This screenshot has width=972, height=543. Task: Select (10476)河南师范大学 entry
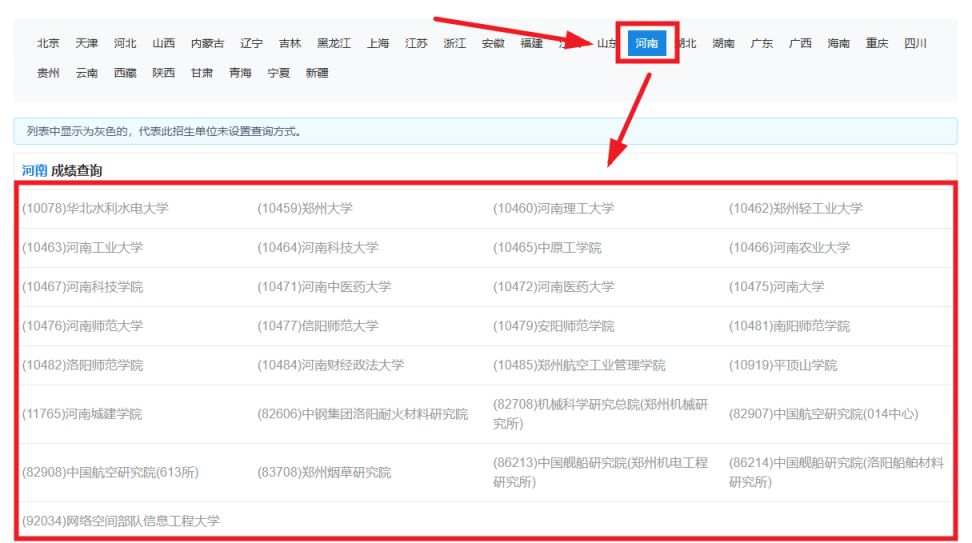[82, 325]
